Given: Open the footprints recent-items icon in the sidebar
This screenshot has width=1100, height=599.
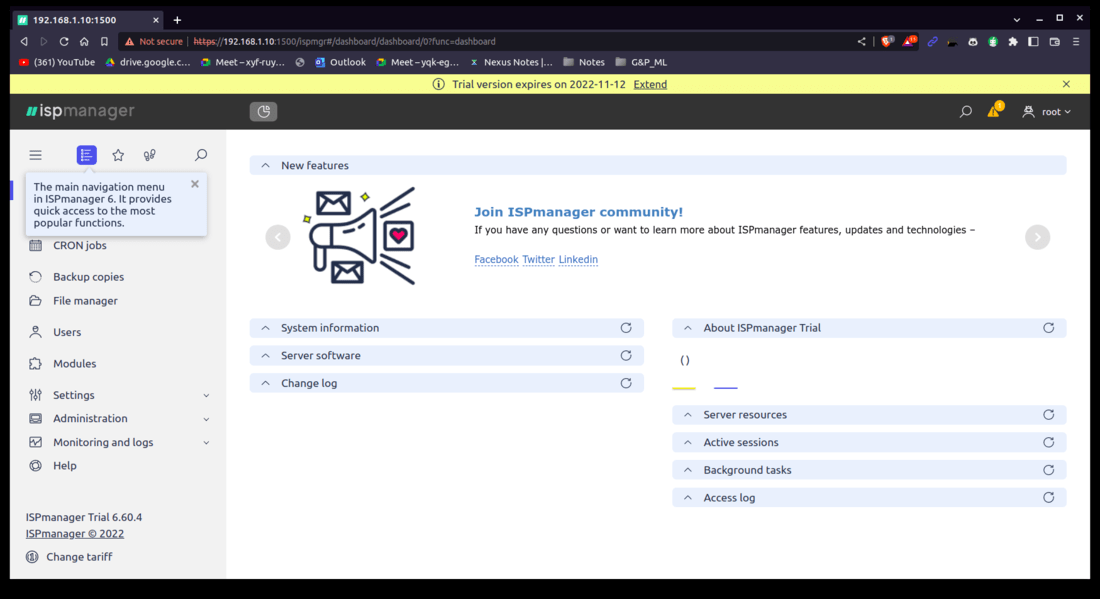Looking at the screenshot, I should coord(149,155).
